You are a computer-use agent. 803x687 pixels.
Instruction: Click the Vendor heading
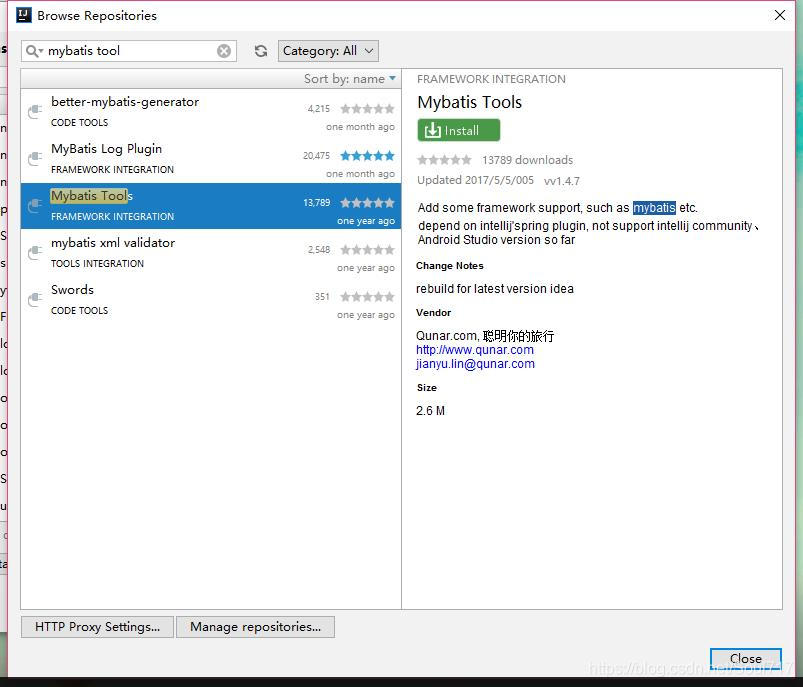tap(433, 313)
